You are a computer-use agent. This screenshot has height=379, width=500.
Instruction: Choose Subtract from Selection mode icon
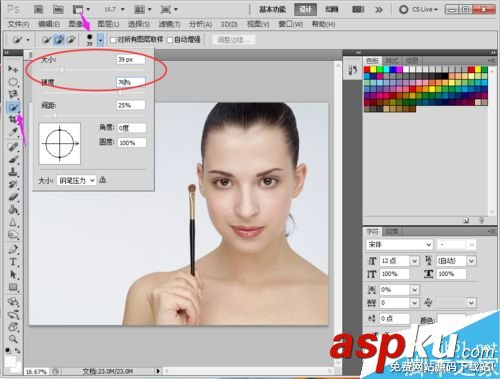click(71, 40)
